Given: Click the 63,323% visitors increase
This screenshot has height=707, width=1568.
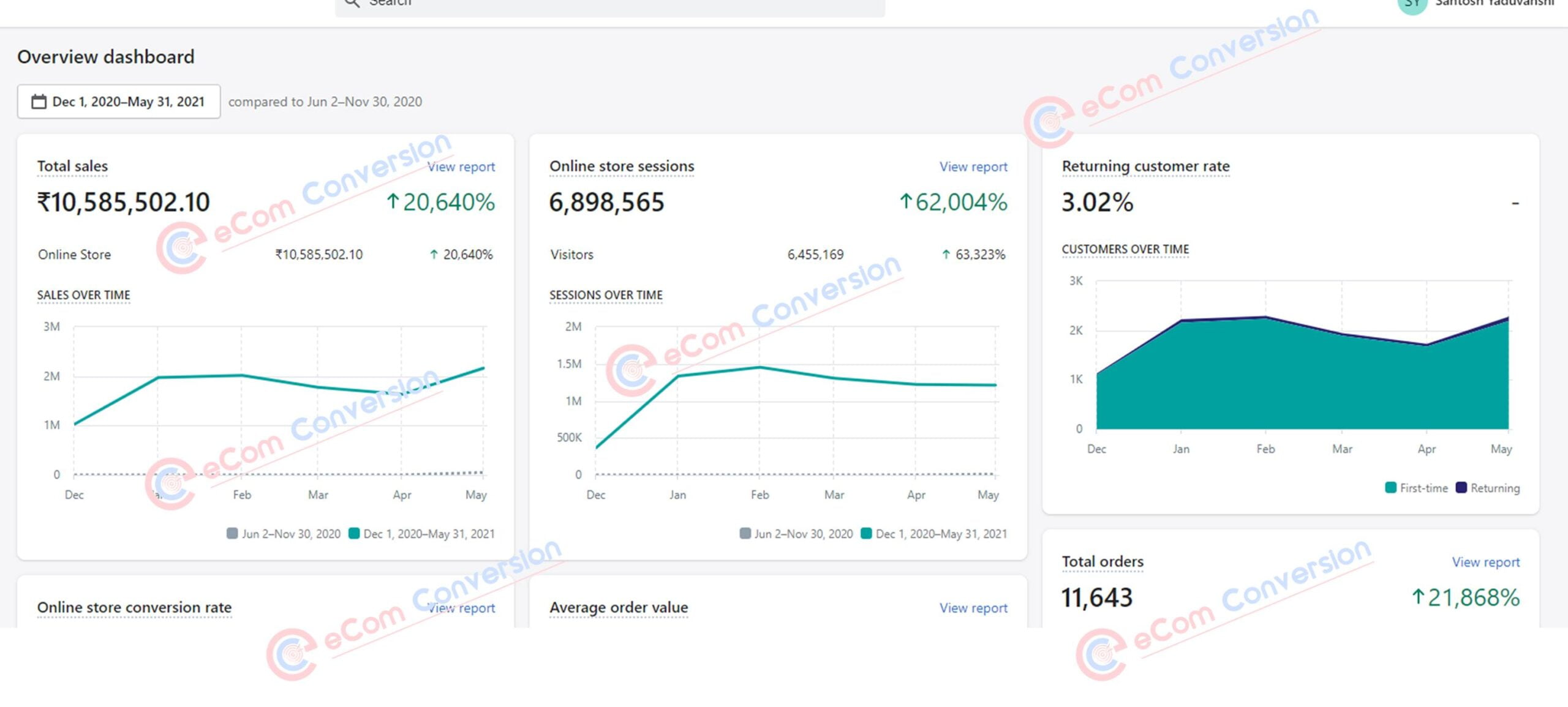Looking at the screenshot, I should [x=973, y=255].
